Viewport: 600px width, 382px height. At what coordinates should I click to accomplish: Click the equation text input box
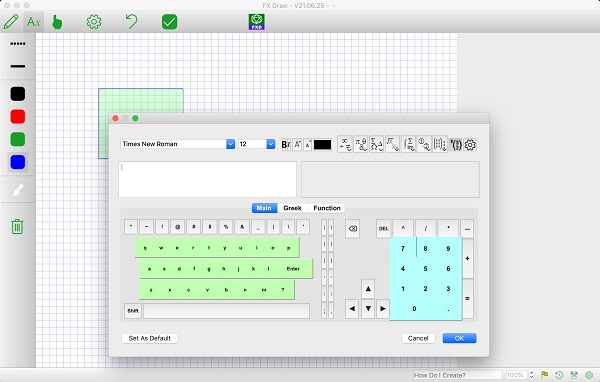207,179
